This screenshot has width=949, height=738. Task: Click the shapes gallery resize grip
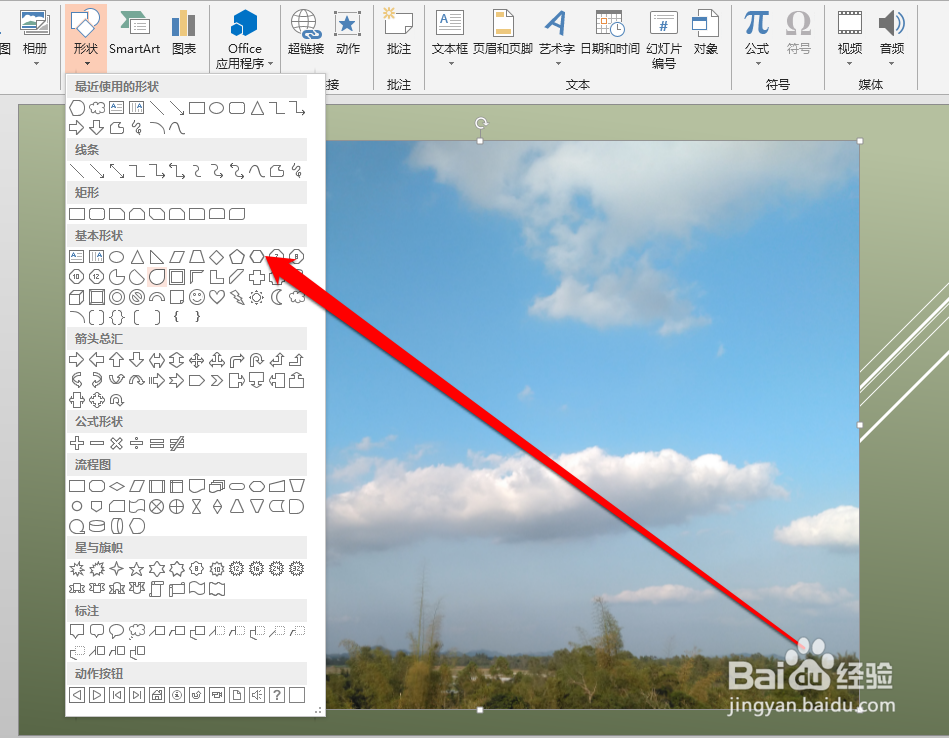pyautogui.click(x=318, y=711)
